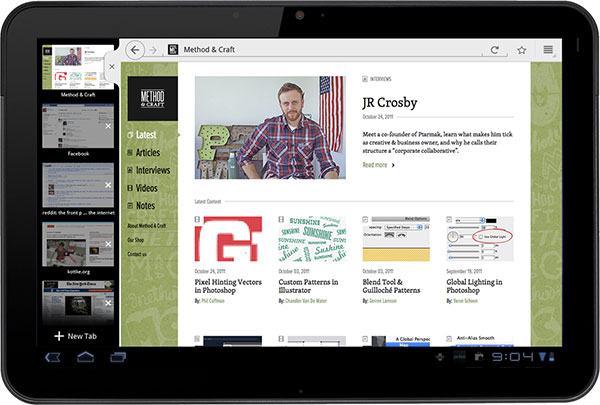Viewport: 600px width, 405px height.
Task: Open Pixel Hinting Vectors thumbnail
Action: point(228,239)
